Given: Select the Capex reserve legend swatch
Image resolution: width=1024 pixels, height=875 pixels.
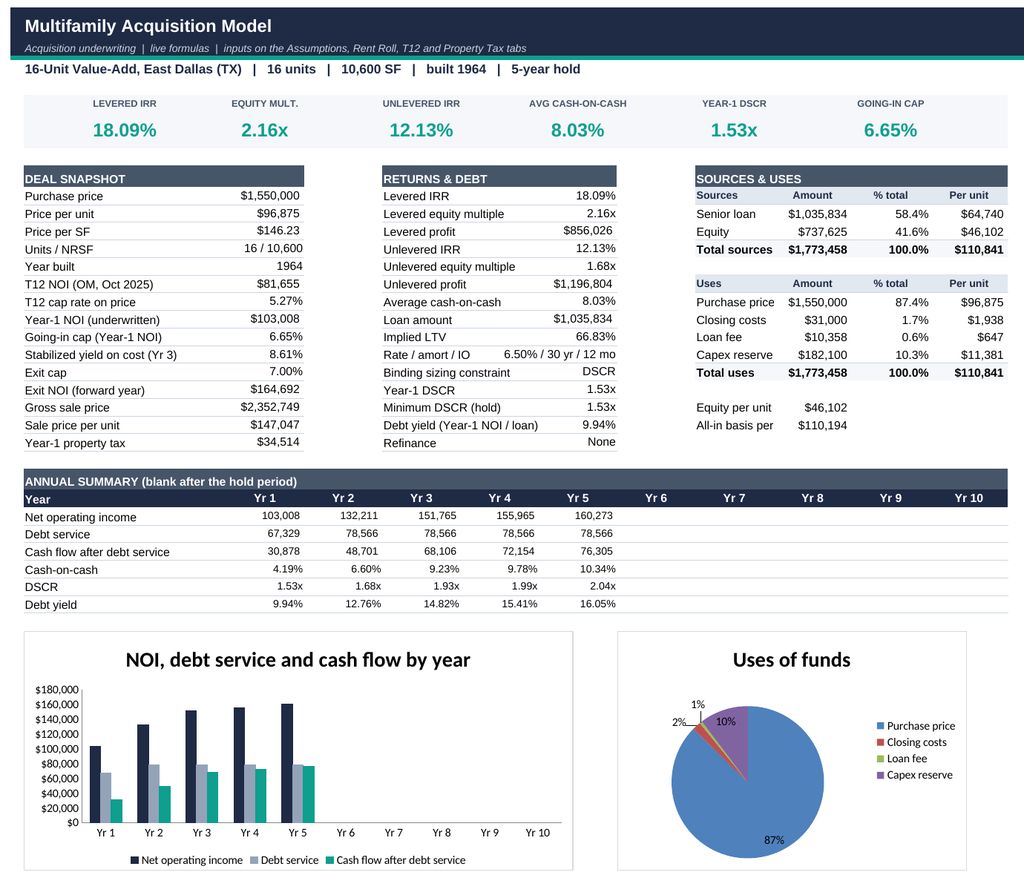Looking at the screenshot, I should [880, 775].
